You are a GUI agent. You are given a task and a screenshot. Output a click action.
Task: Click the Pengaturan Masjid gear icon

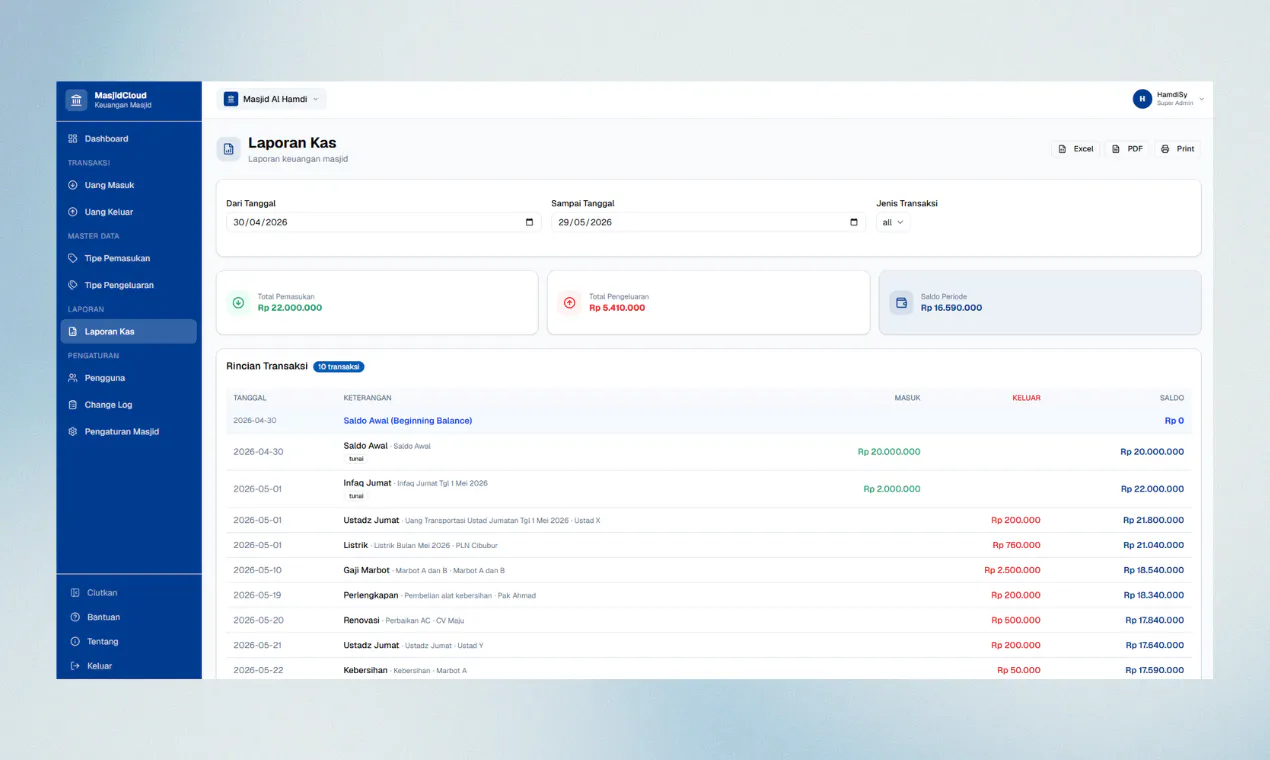click(73, 432)
